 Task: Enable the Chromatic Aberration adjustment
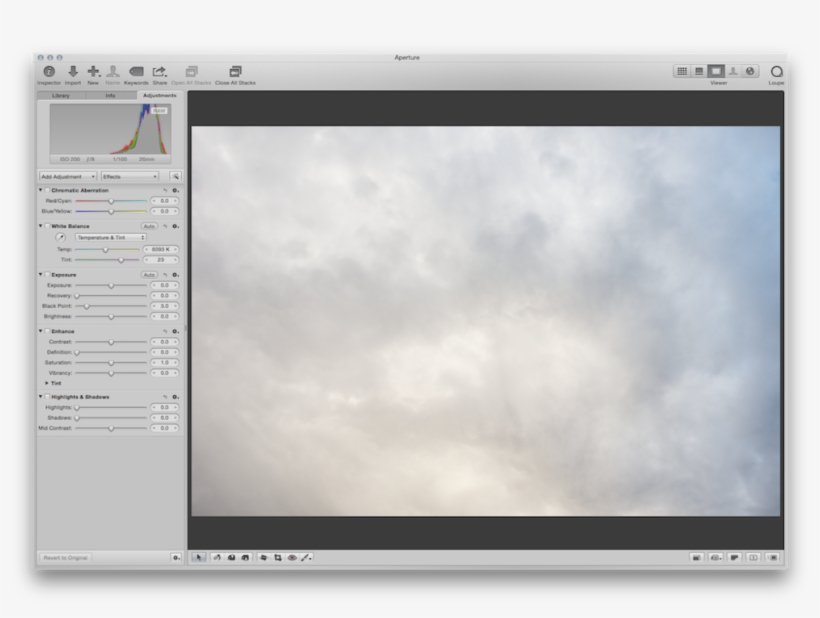(x=46, y=189)
